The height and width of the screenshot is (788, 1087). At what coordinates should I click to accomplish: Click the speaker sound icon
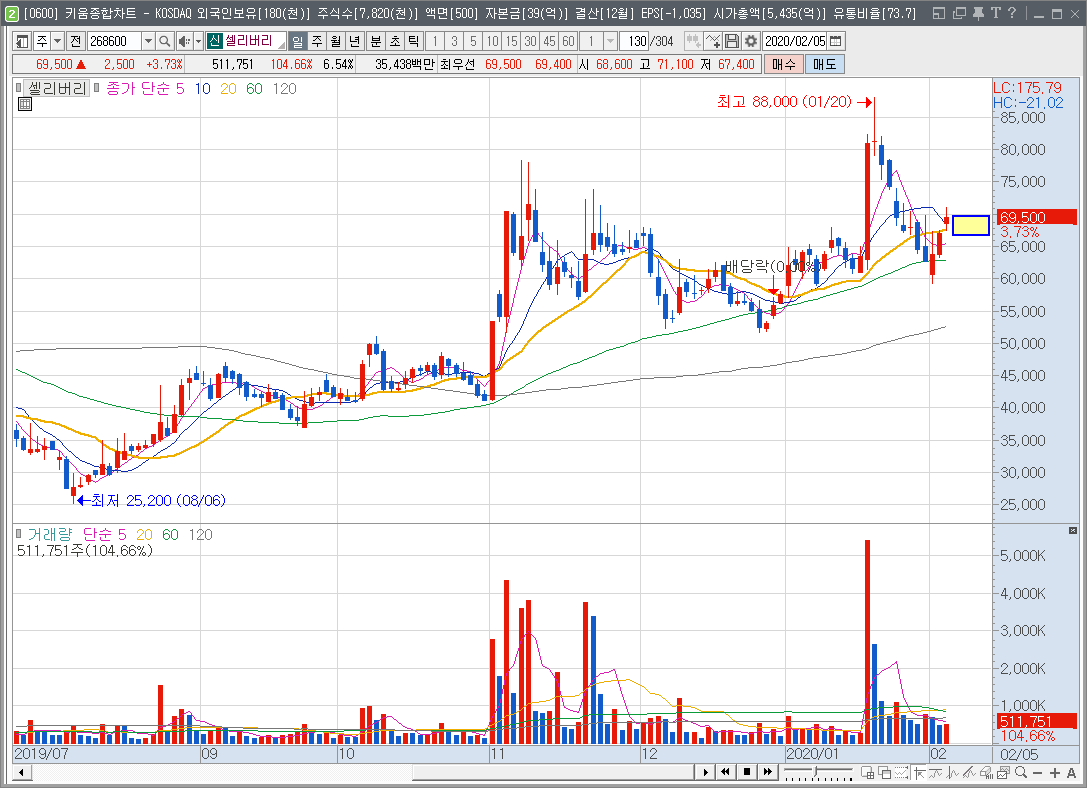click(184, 42)
